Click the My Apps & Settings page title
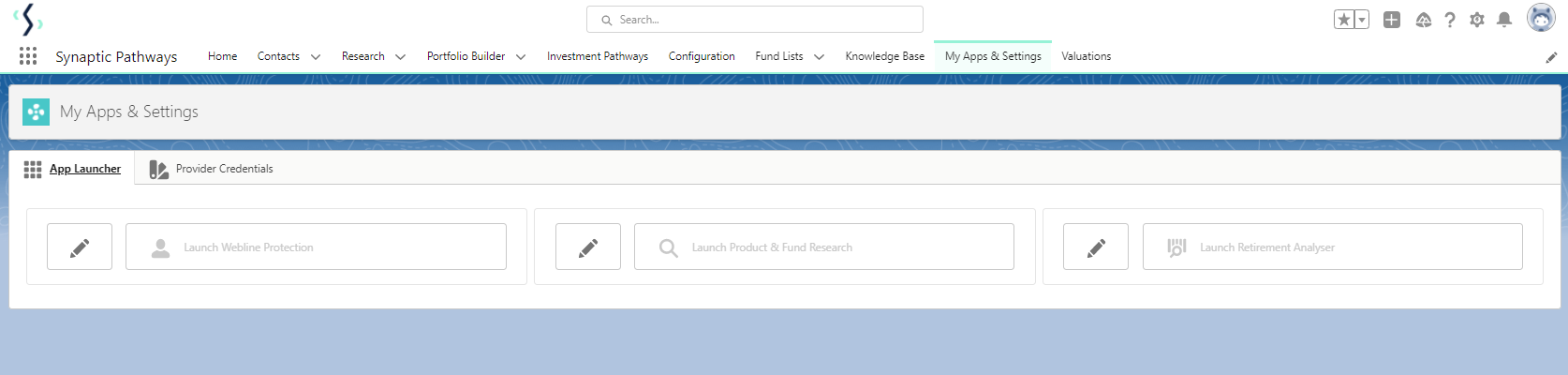Image resolution: width=1568 pixels, height=375 pixels. coord(129,112)
